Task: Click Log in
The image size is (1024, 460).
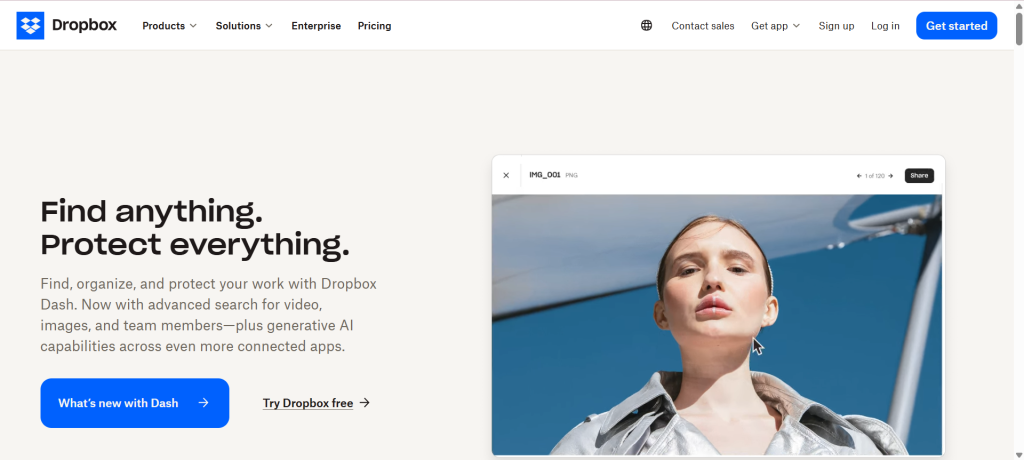Action: point(885,26)
